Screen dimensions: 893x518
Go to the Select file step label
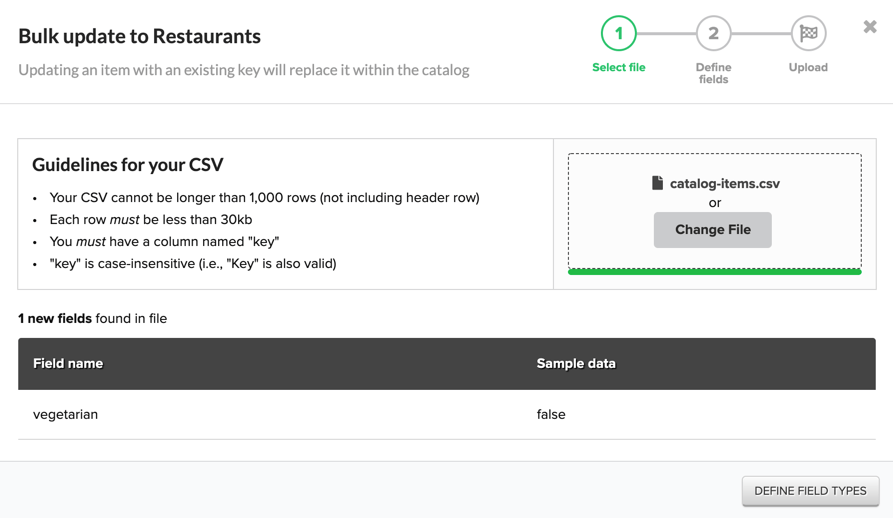pos(618,68)
